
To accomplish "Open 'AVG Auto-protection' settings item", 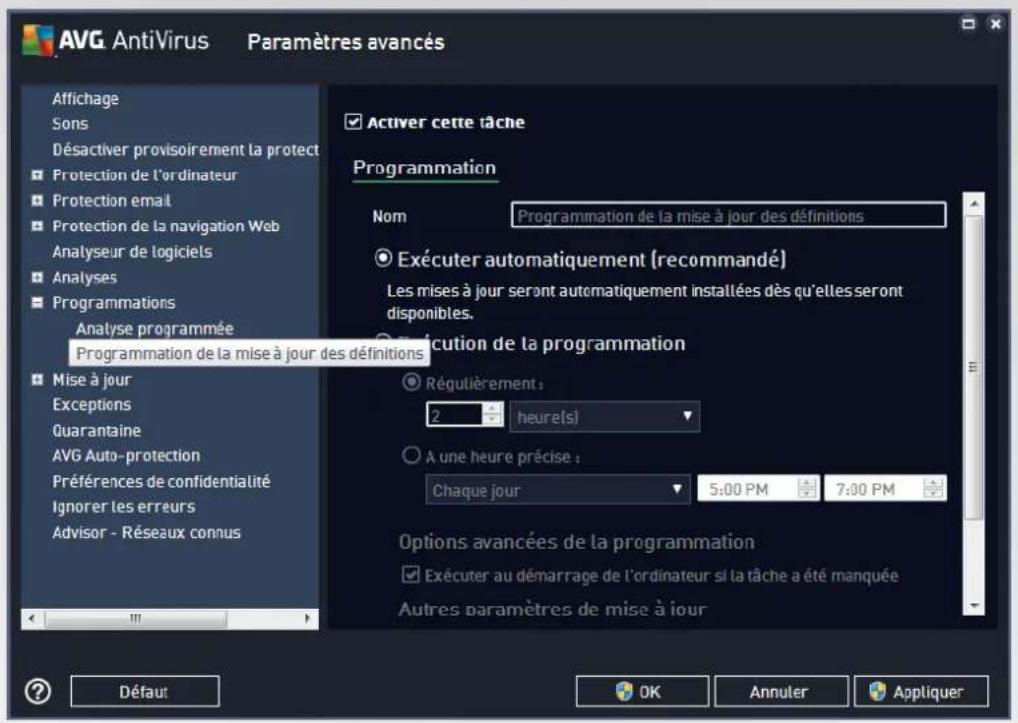I will pyautogui.click(x=126, y=456).
